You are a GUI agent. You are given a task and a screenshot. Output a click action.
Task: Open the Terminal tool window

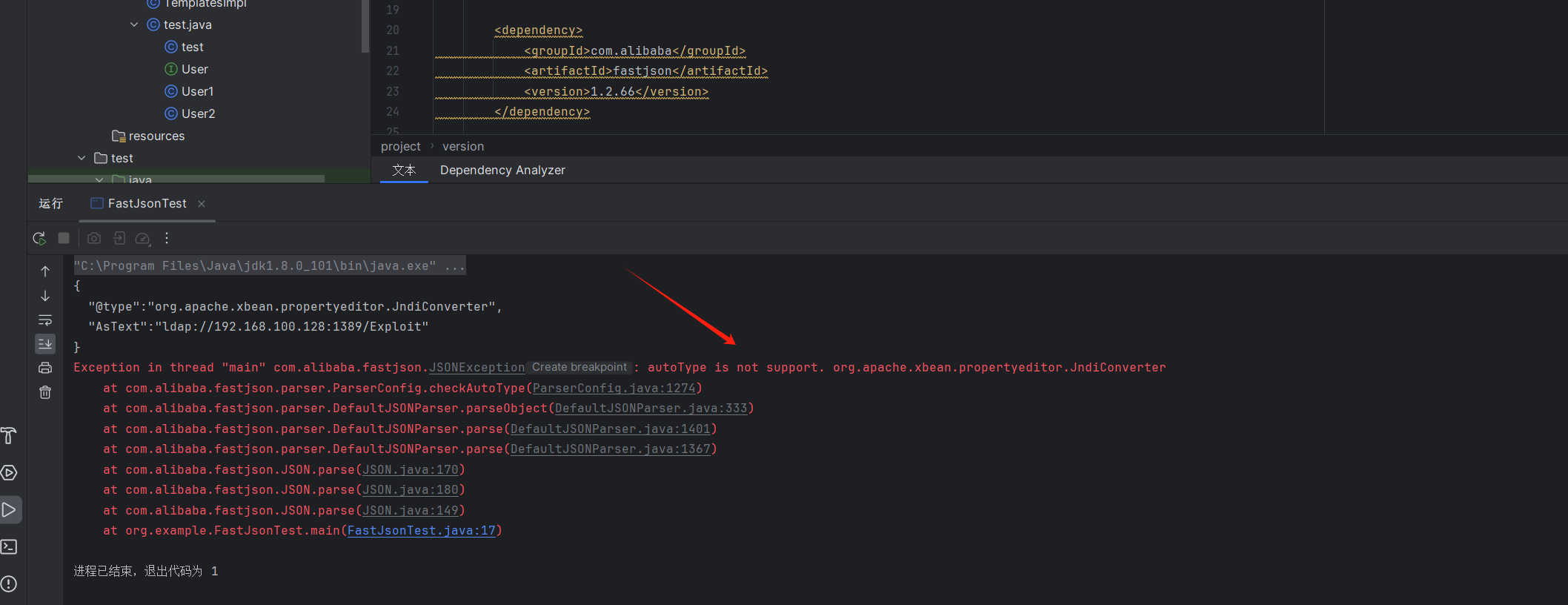[x=9, y=547]
